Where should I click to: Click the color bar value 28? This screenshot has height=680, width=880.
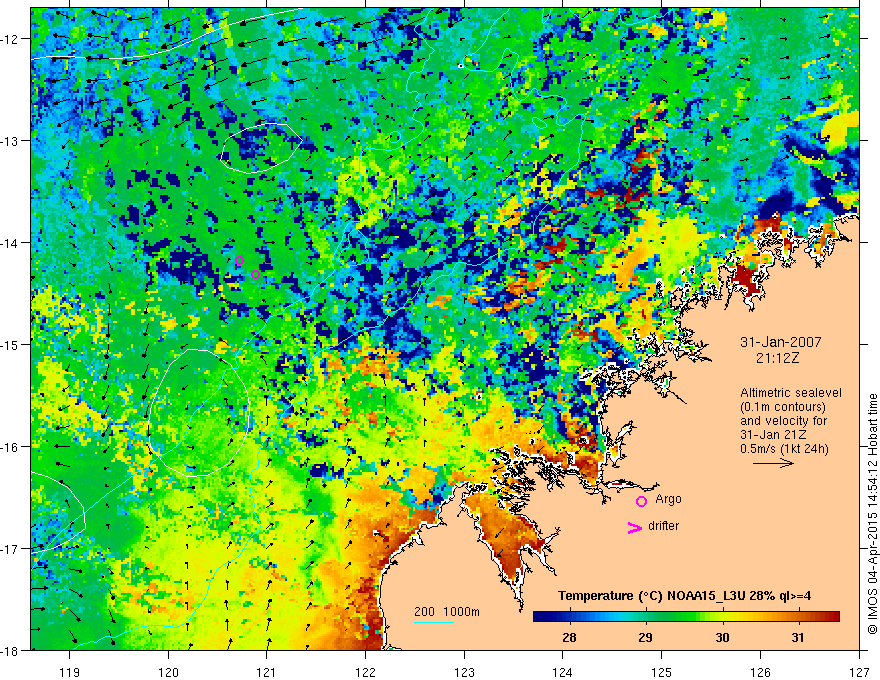coord(569,637)
